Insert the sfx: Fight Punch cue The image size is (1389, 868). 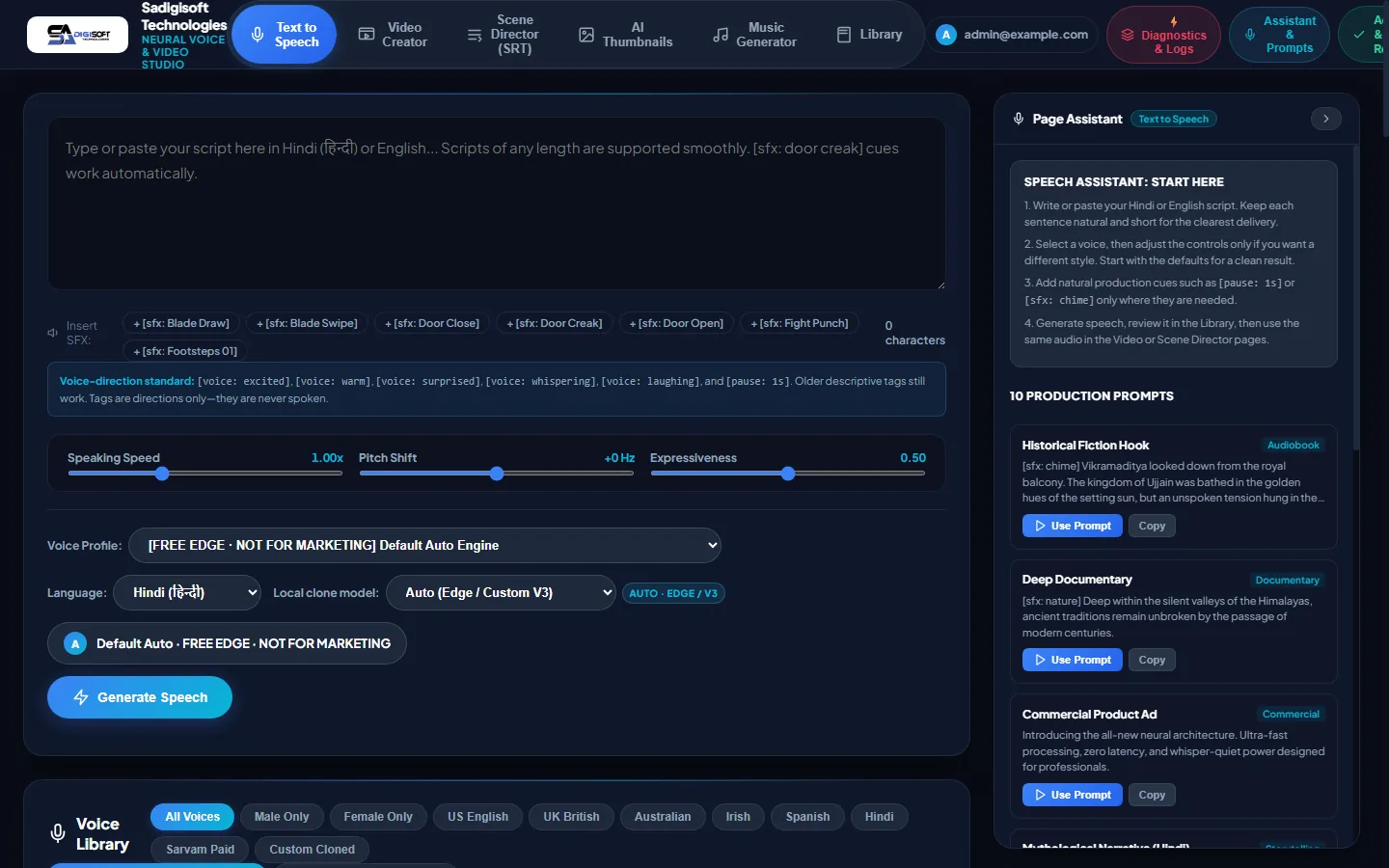point(800,323)
